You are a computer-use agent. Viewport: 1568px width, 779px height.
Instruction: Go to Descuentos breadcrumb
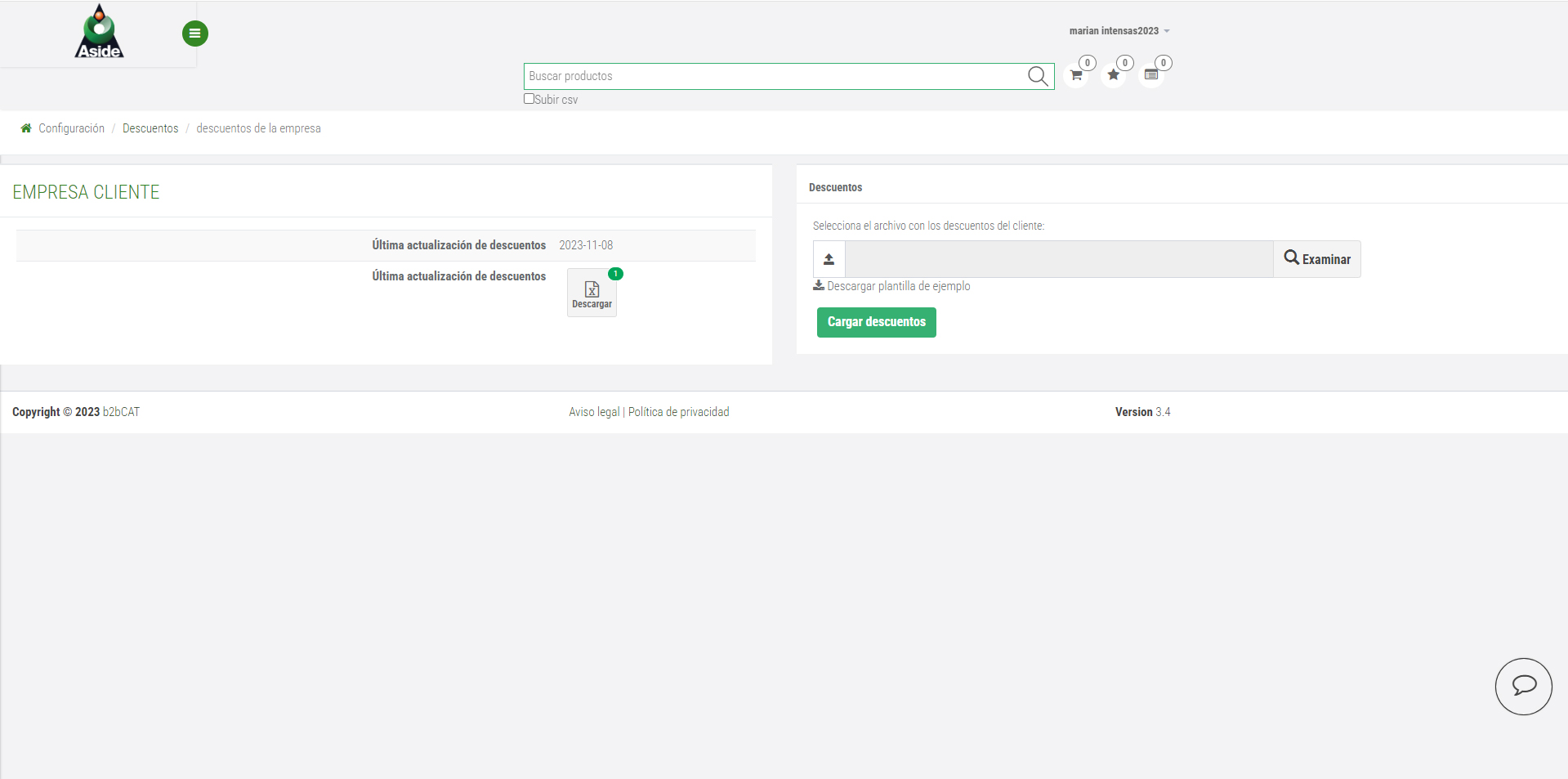[x=150, y=128]
